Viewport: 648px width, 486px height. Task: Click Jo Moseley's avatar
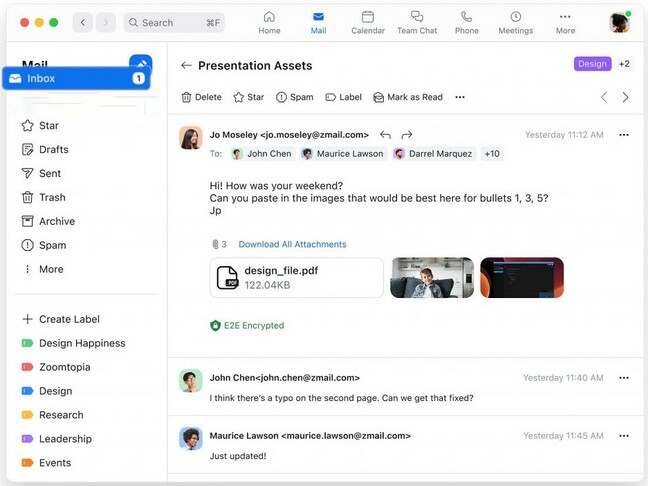tap(191, 138)
